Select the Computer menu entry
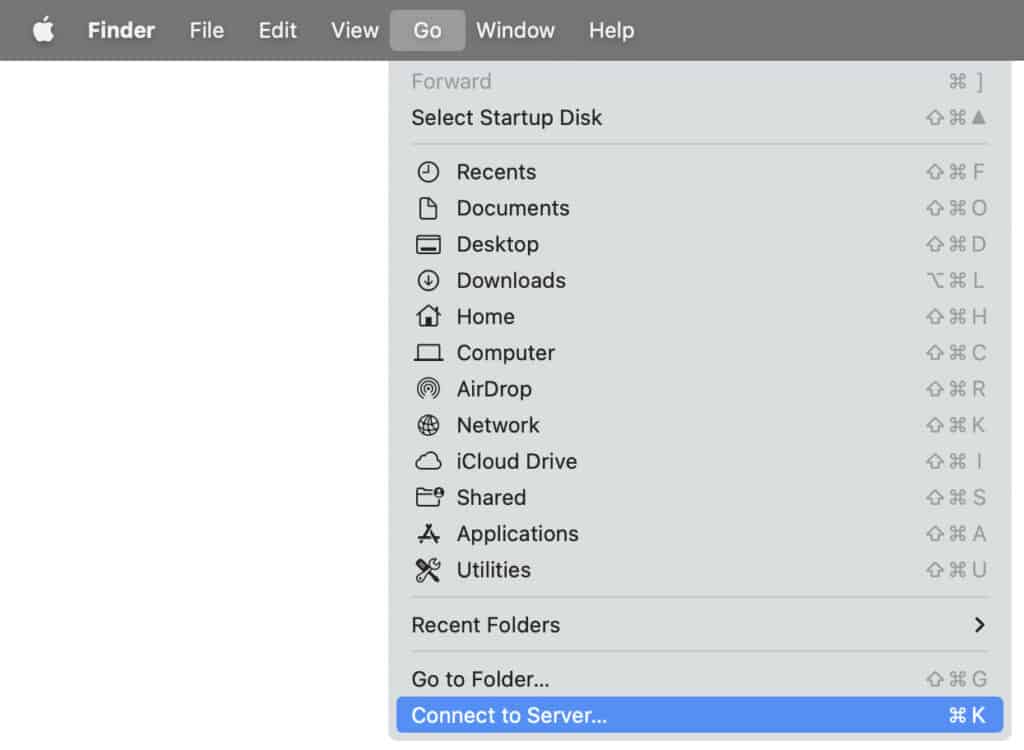Viewport: 1024px width, 750px height. (x=699, y=353)
